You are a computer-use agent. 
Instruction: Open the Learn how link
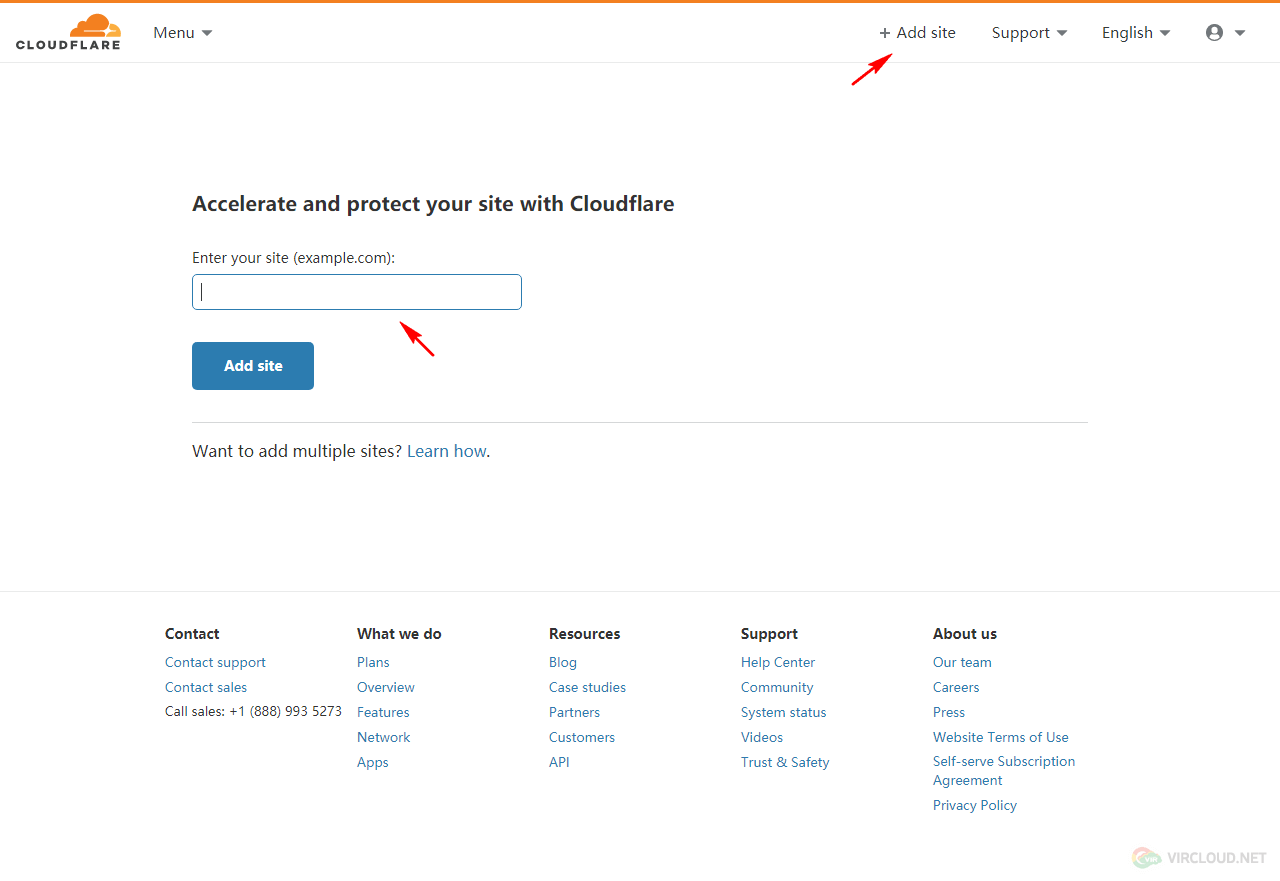(446, 451)
